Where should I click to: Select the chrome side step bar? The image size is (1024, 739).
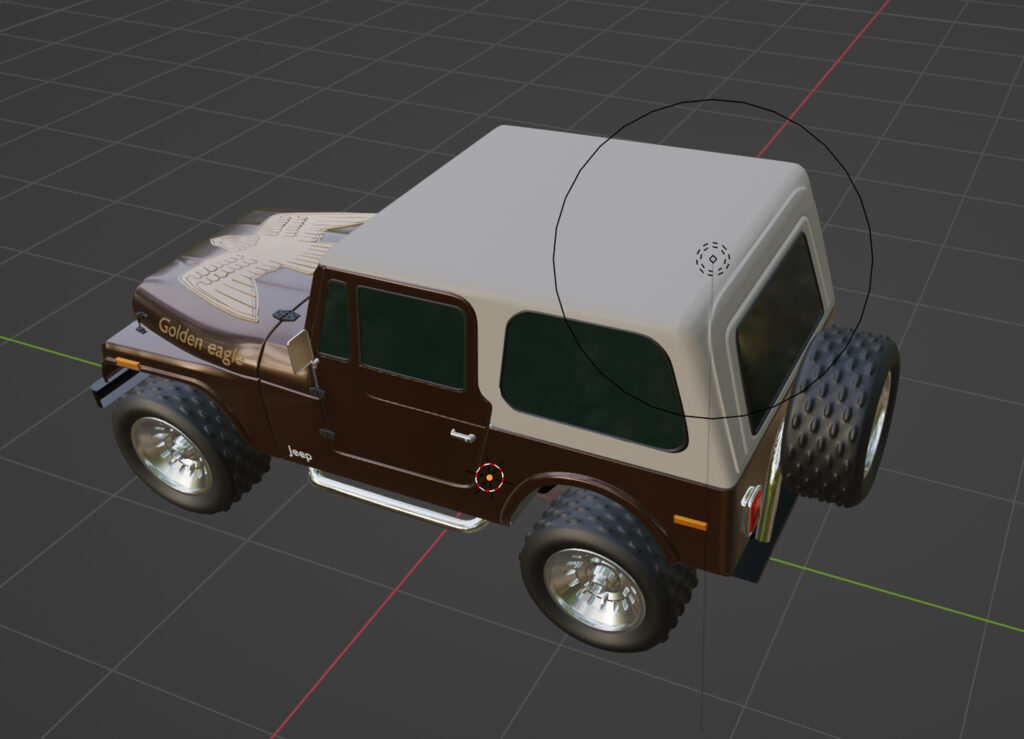396,501
